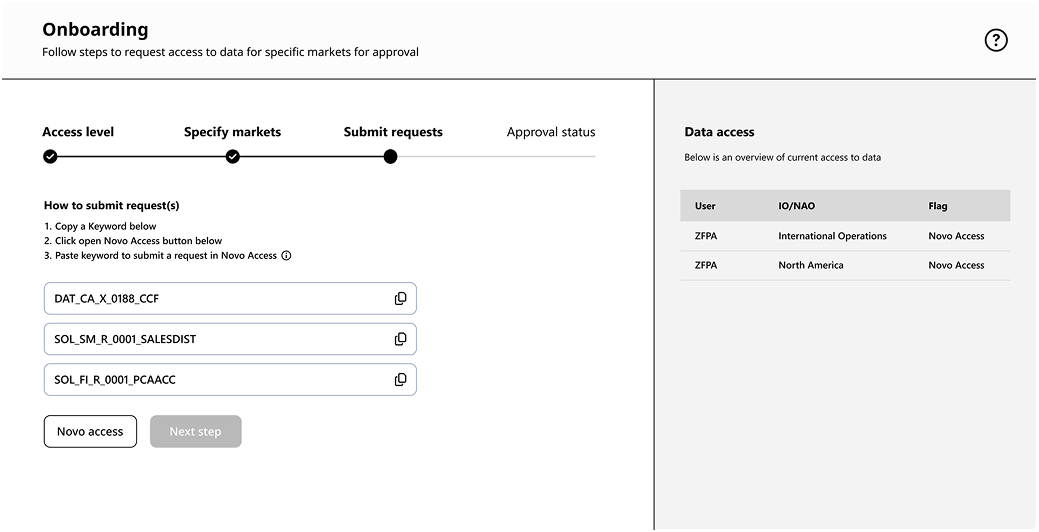Click the Novo access button
This screenshot has height=532, width=1039.
tap(90, 431)
